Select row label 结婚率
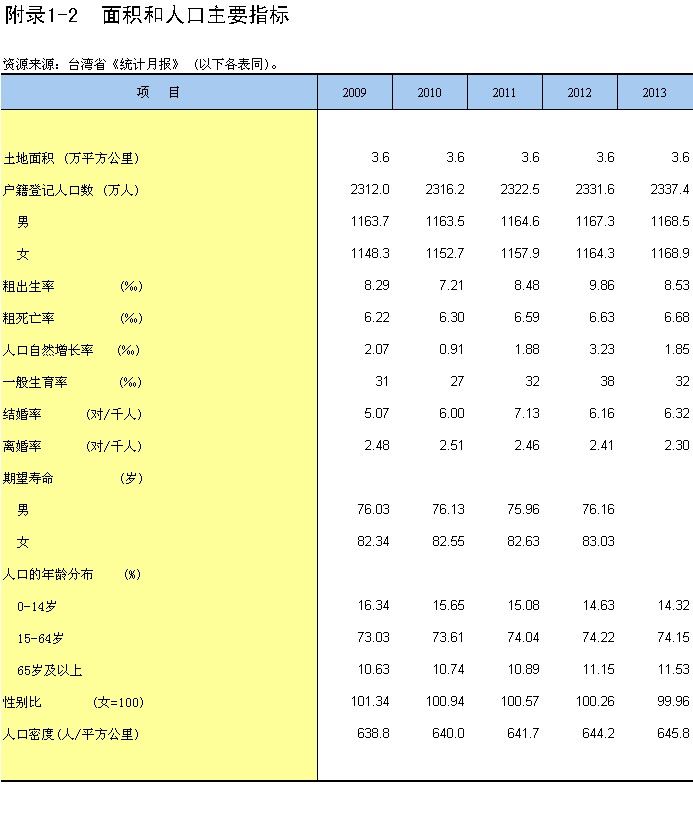The height and width of the screenshot is (814, 693). tap(22, 414)
